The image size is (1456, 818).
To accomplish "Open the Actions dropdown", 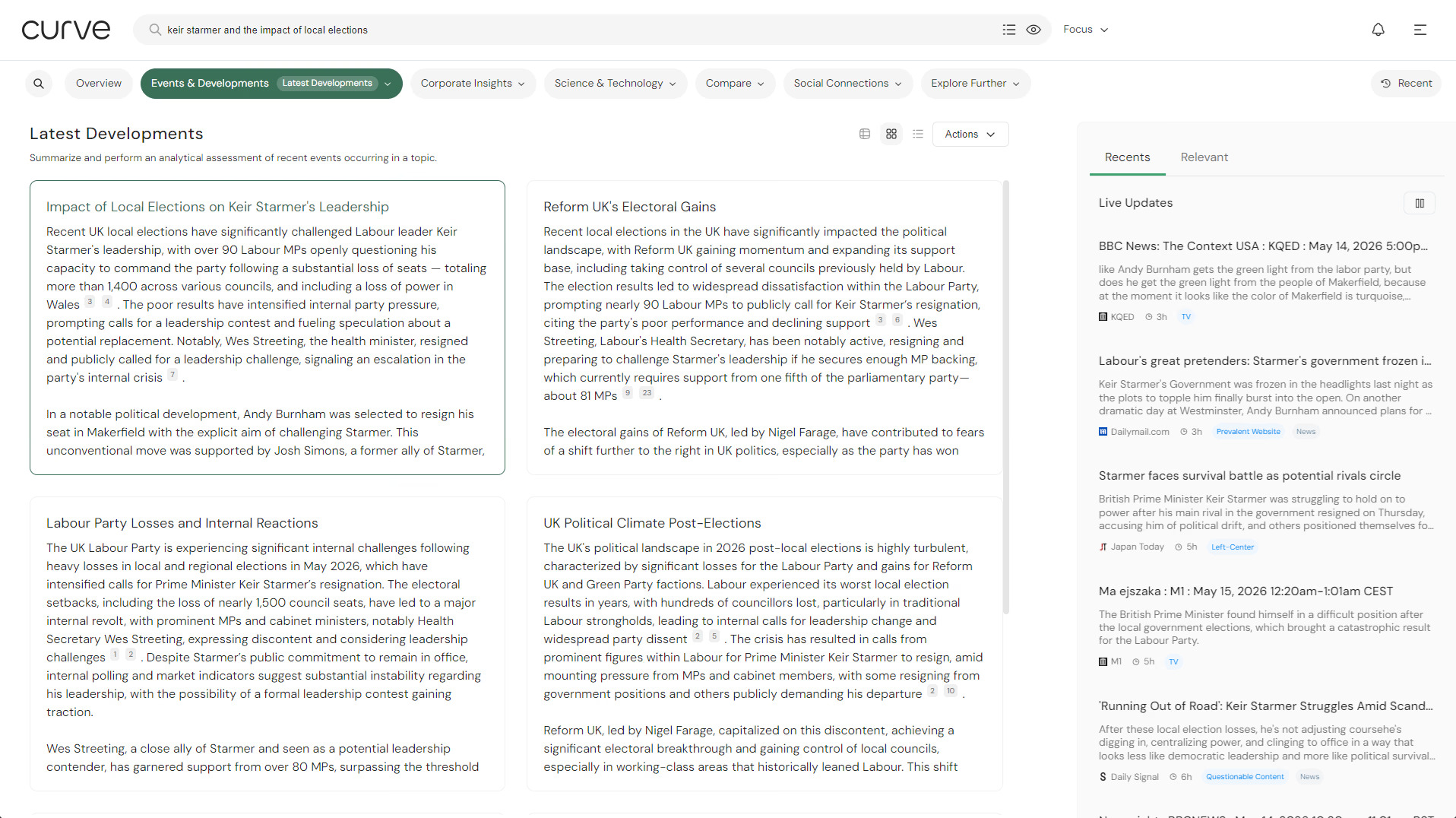I will pos(970,134).
